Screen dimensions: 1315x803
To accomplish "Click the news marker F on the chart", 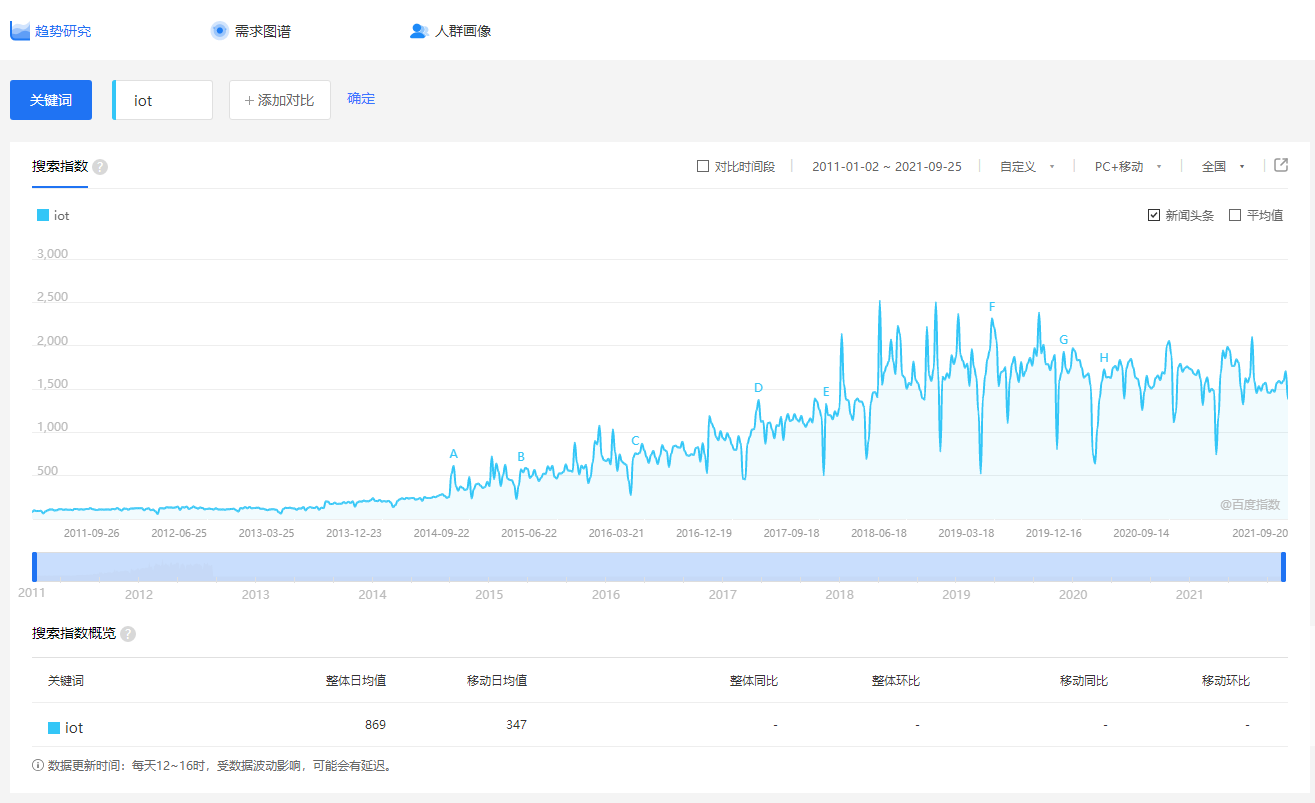I will pyautogui.click(x=992, y=307).
